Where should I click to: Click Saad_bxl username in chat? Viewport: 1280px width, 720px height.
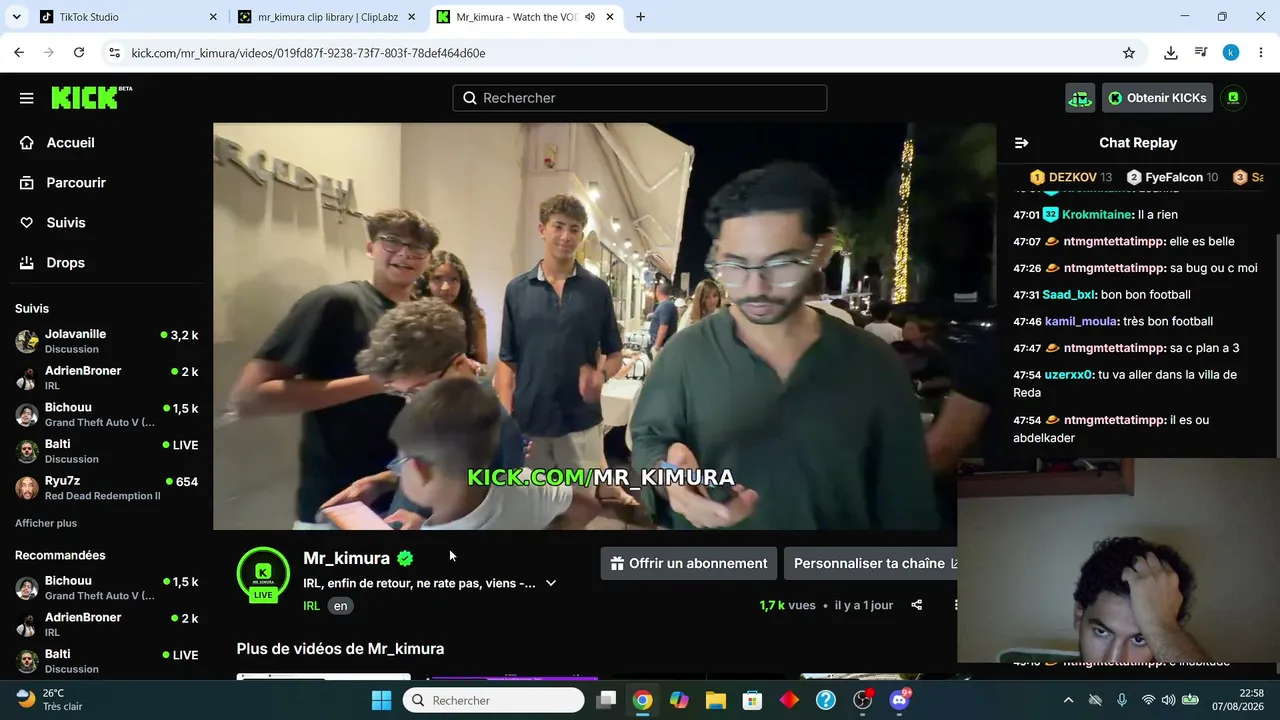click(1069, 295)
